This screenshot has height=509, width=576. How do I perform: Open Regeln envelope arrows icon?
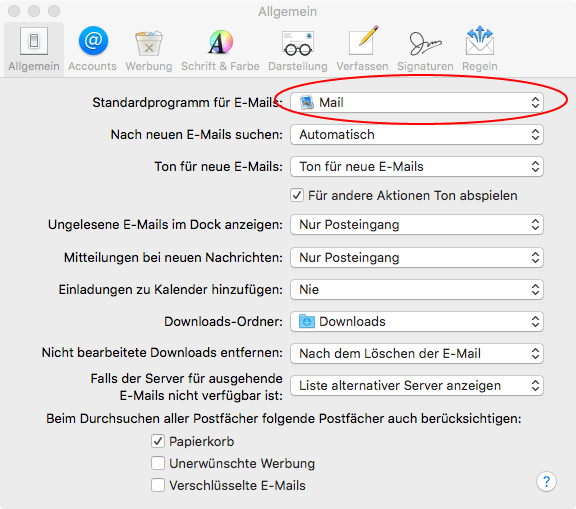pos(480,41)
